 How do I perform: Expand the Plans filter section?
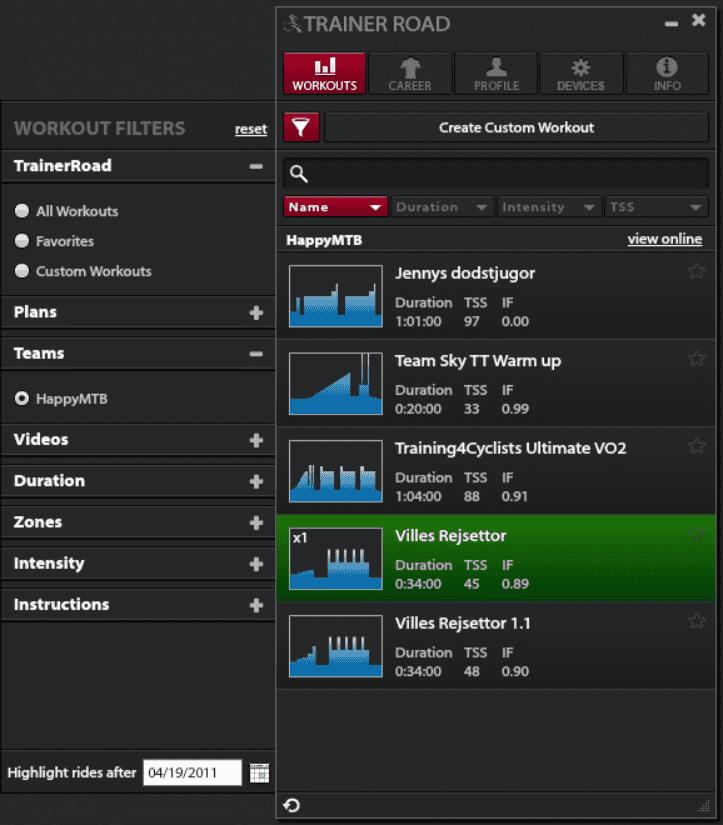pos(256,313)
